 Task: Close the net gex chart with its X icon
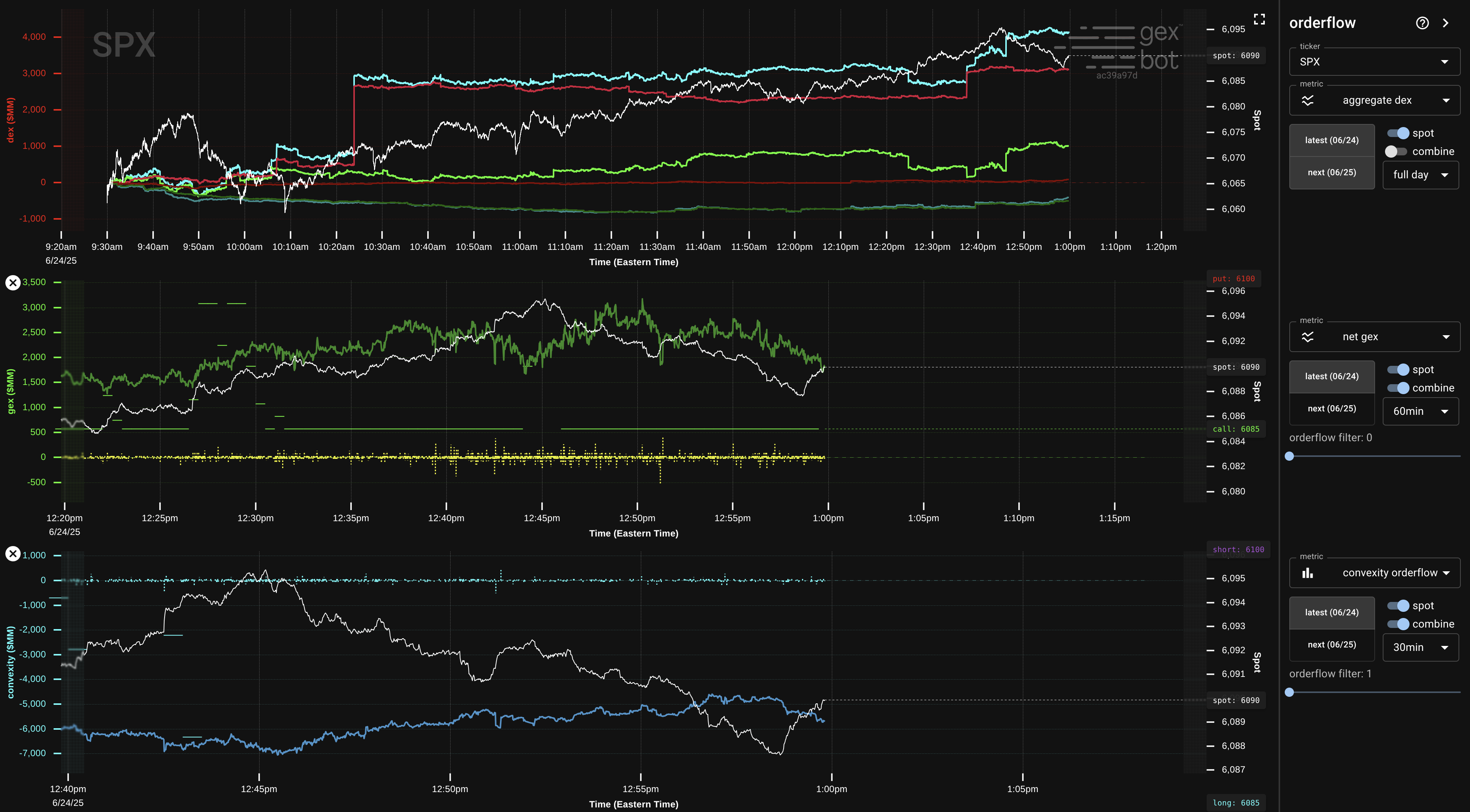click(x=13, y=283)
